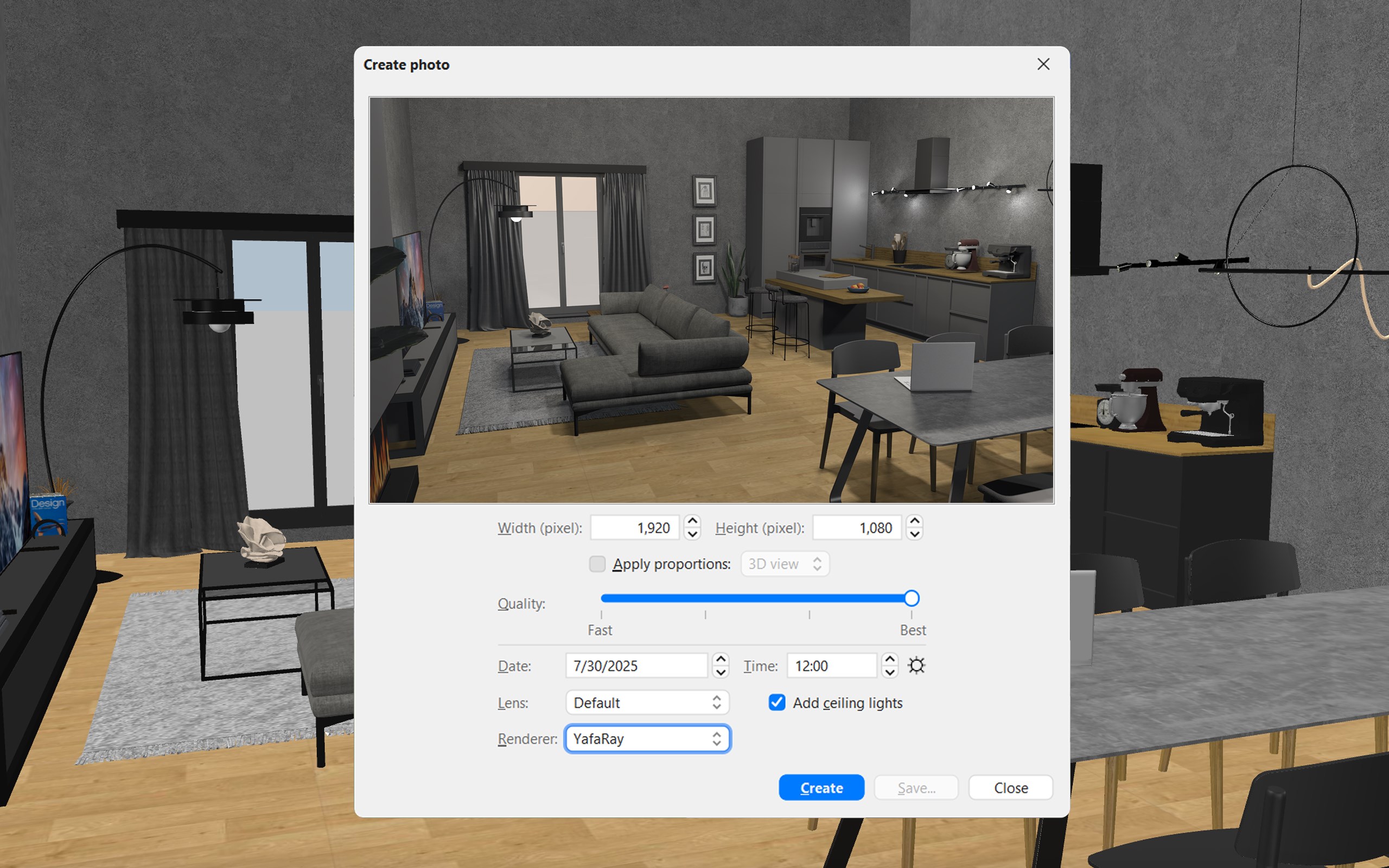Uncheck Add ceiling lights
This screenshot has height=868, width=1389.
coord(776,703)
